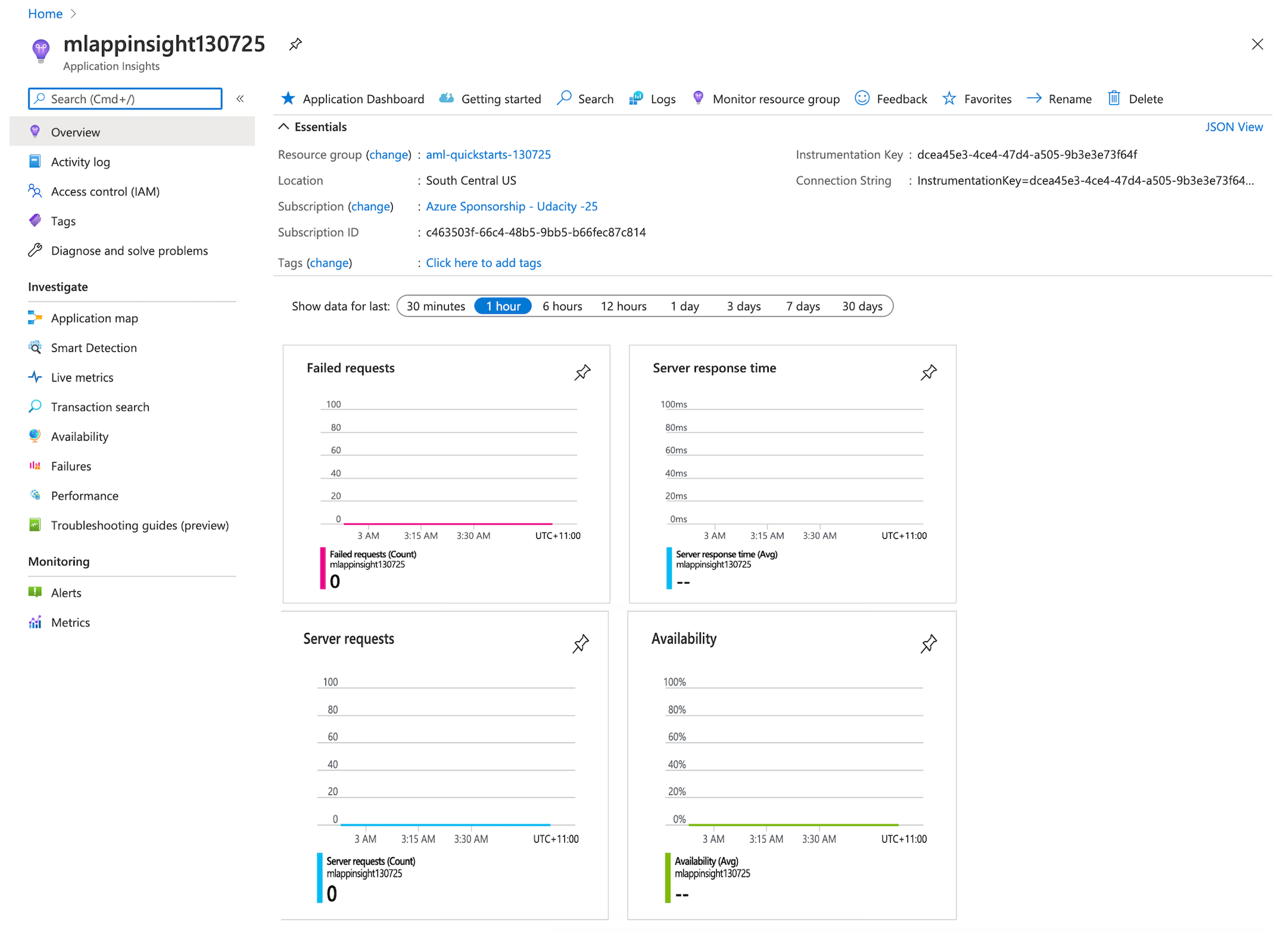
Task: Click the pin icon beside mlappinsight130725 title
Action: click(295, 44)
